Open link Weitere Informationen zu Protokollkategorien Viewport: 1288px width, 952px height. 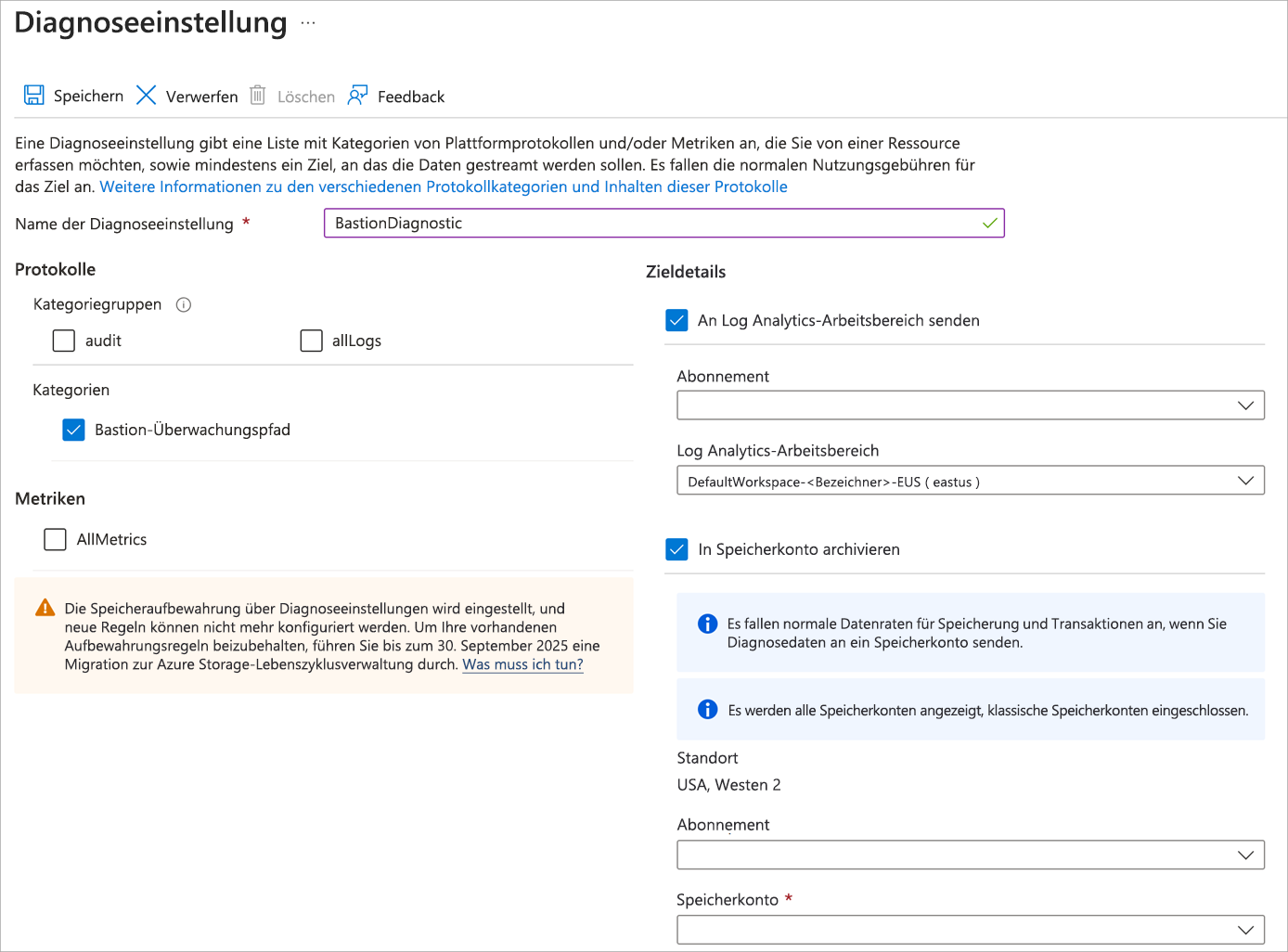click(444, 187)
